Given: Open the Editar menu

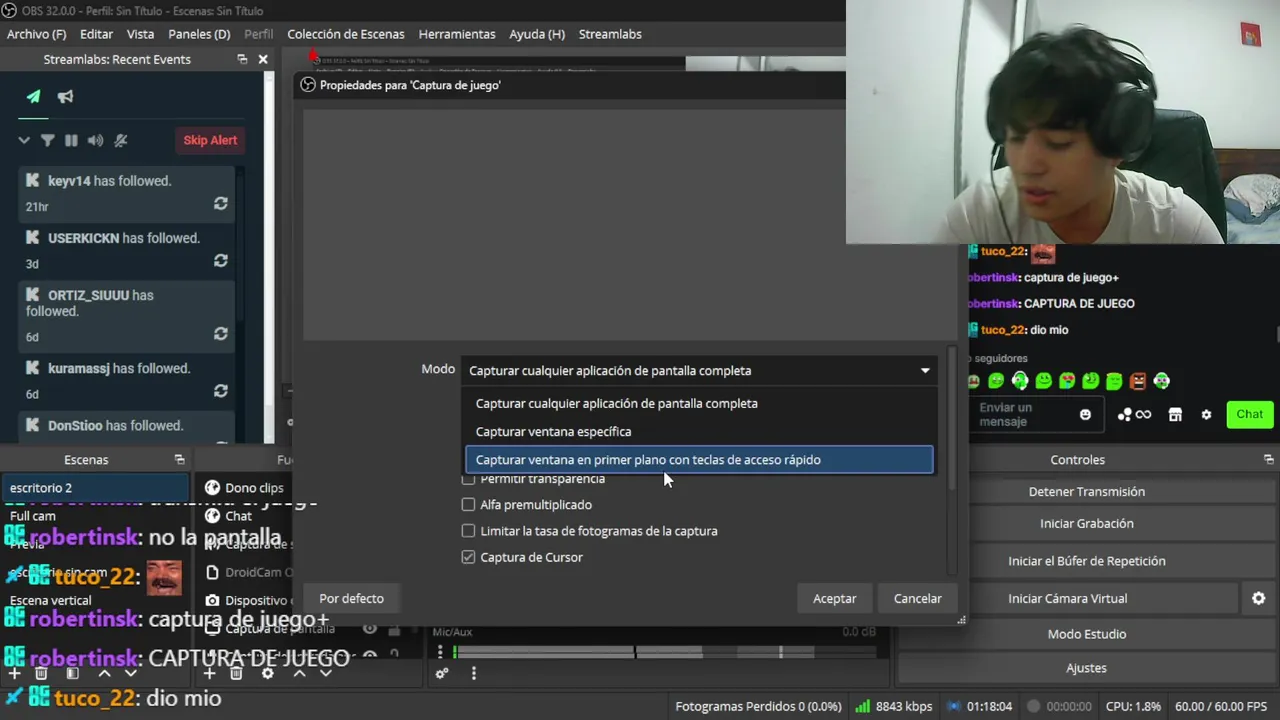Looking at the screenshot, I should click(96, 34).
